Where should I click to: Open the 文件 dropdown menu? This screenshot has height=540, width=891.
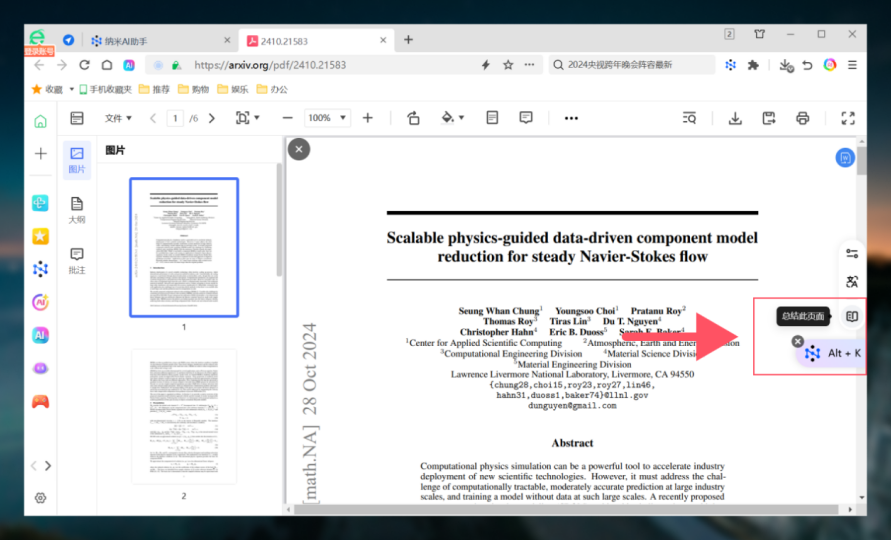[118, 118]
